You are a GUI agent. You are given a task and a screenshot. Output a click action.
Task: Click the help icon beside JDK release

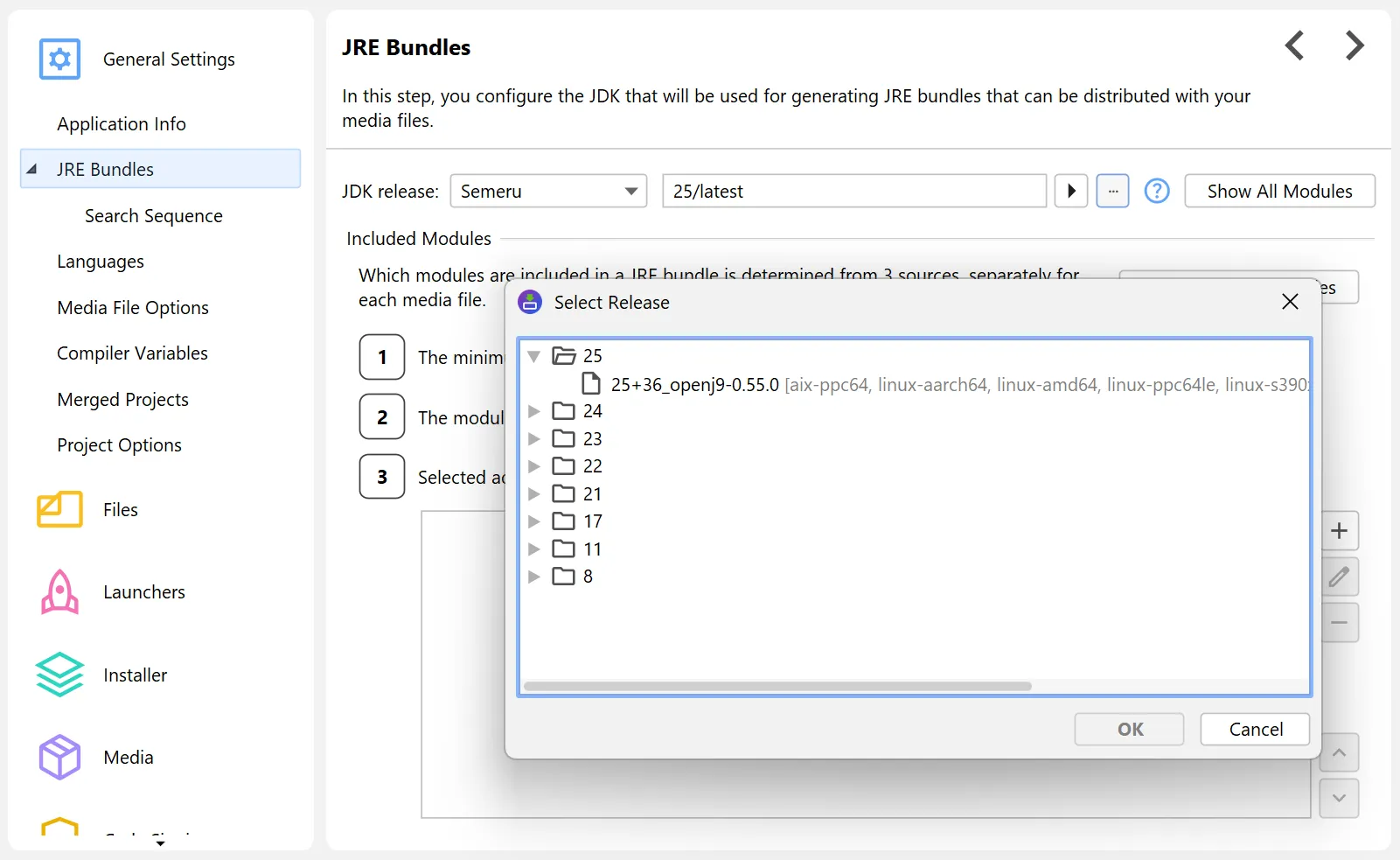(1156, 191)
